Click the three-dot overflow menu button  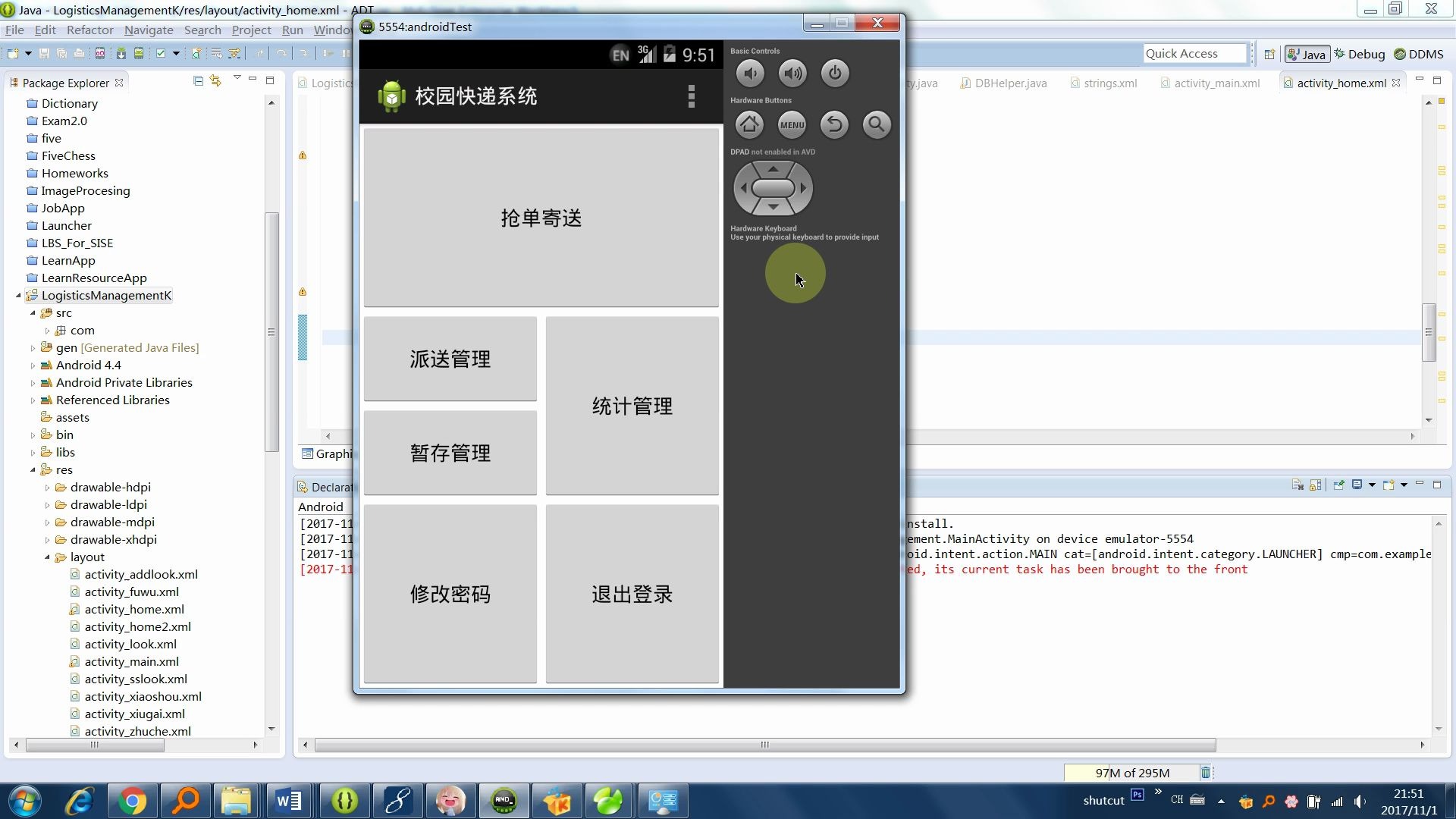click(x=692, y=96)
